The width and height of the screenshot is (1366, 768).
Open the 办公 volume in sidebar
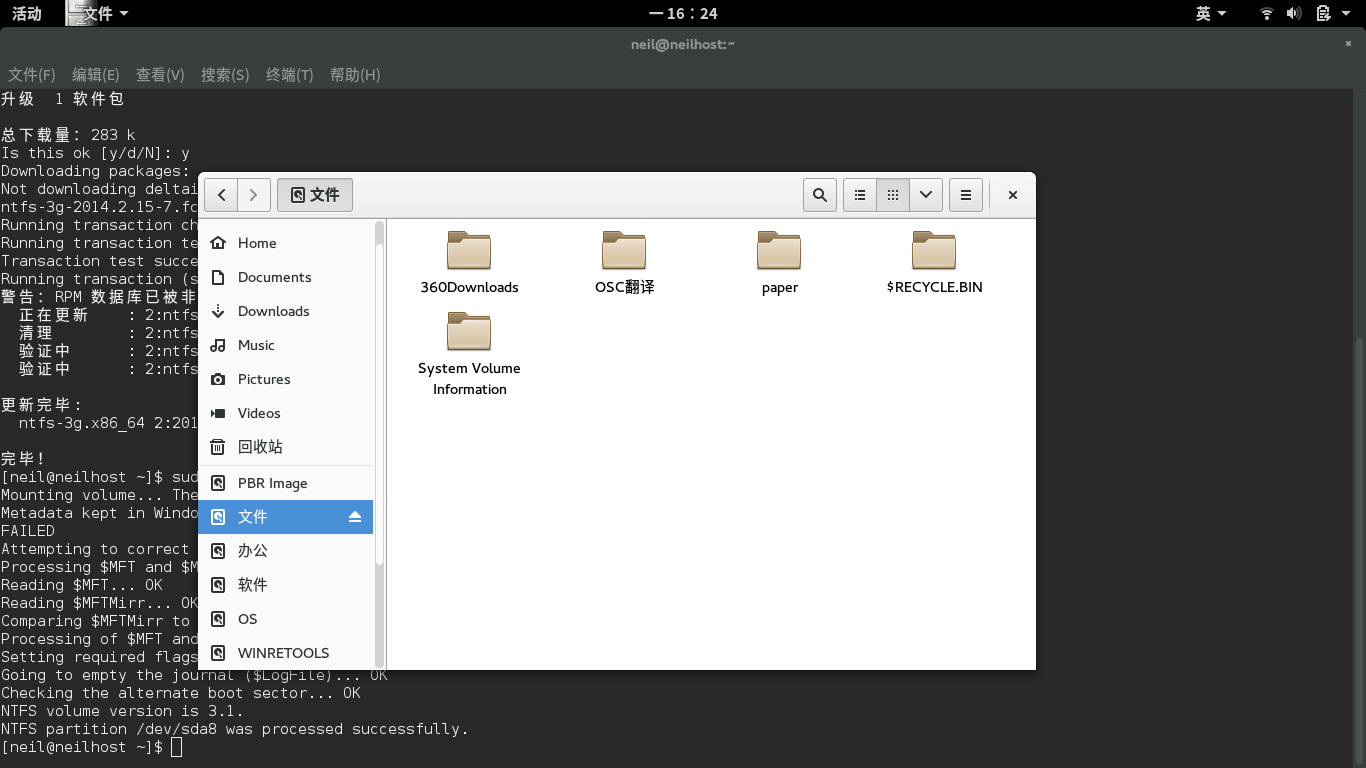point(286,551)
